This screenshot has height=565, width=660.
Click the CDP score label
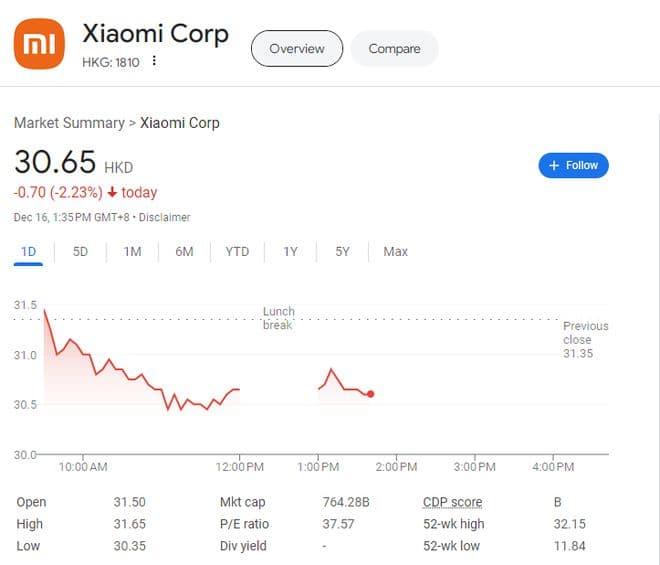[452, 502]
